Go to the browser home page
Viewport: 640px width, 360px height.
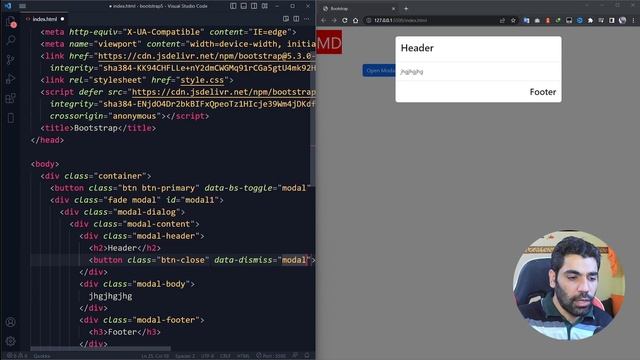pos(356,20)
